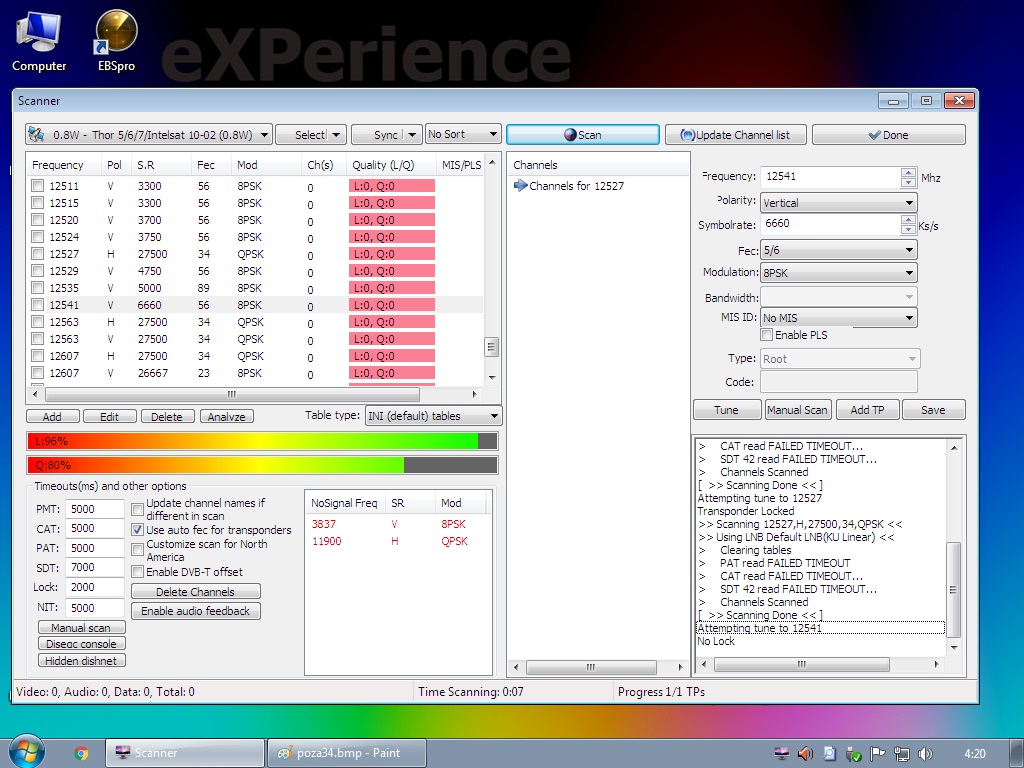
Task: Open the Select dropdown button
Action: pos(311,135)
